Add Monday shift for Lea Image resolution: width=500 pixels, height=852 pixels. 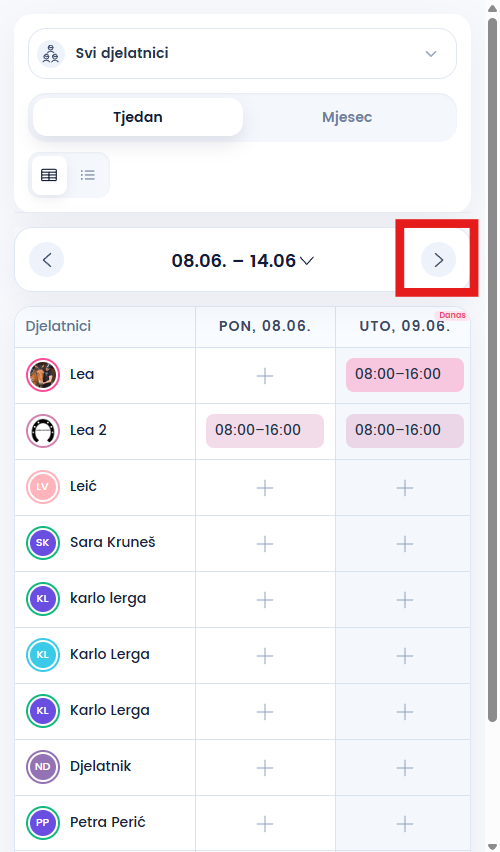click(x=265, y=375)
